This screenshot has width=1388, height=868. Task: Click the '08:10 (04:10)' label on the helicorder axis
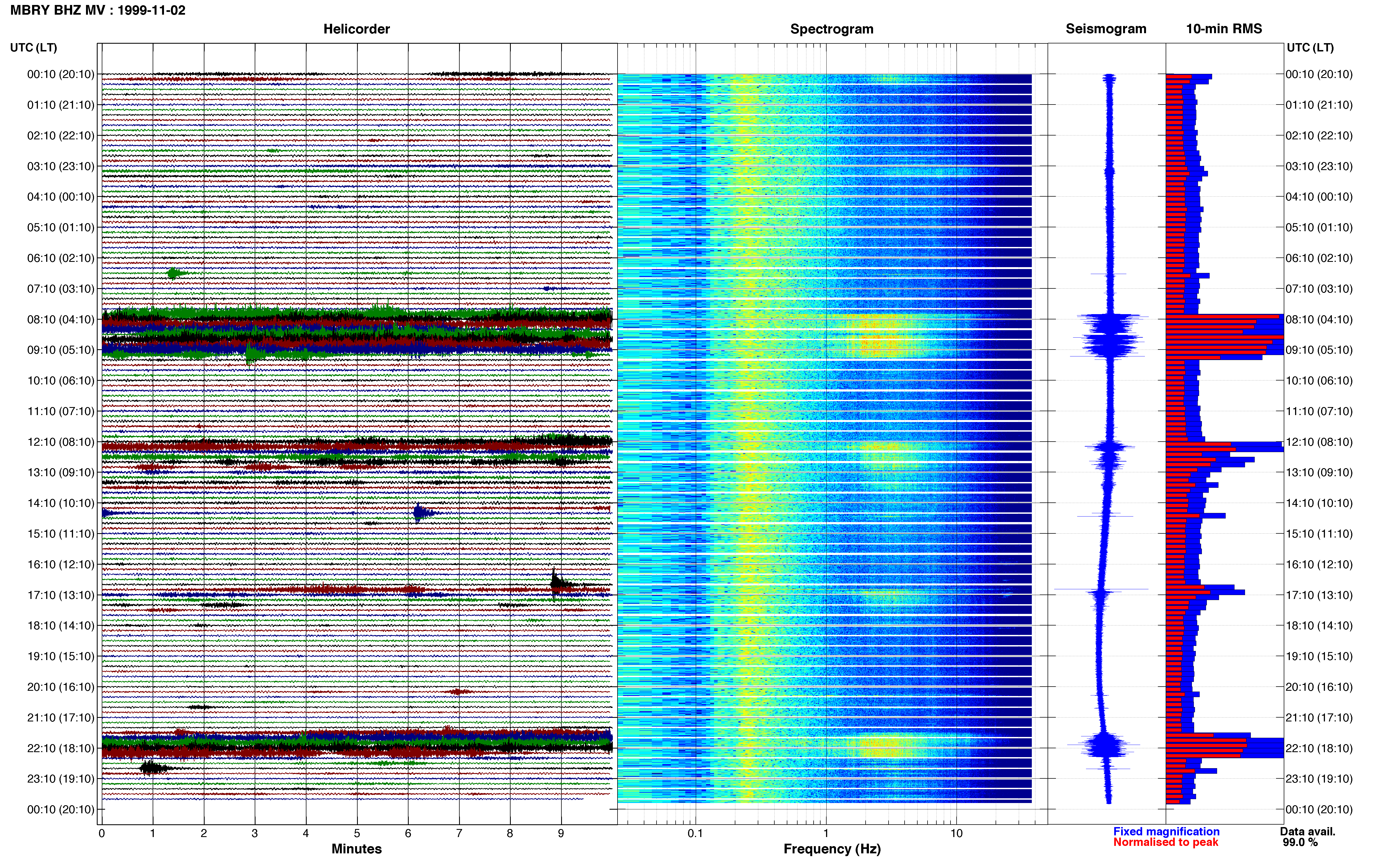60,319
